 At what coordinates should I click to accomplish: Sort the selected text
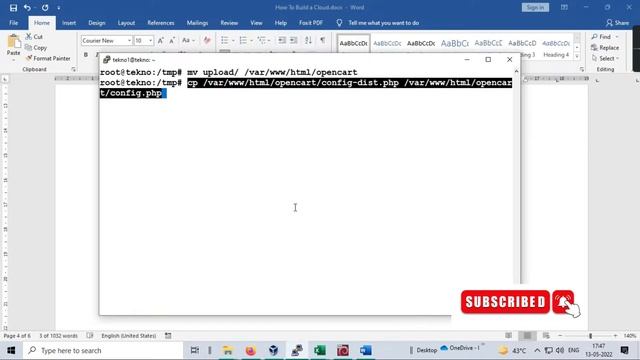308,40
